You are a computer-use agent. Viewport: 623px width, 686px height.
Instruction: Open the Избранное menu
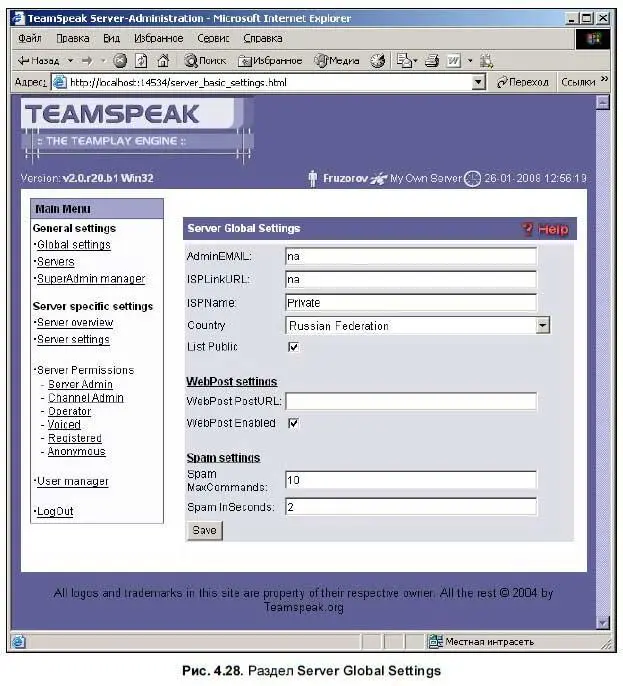point(158,38)
